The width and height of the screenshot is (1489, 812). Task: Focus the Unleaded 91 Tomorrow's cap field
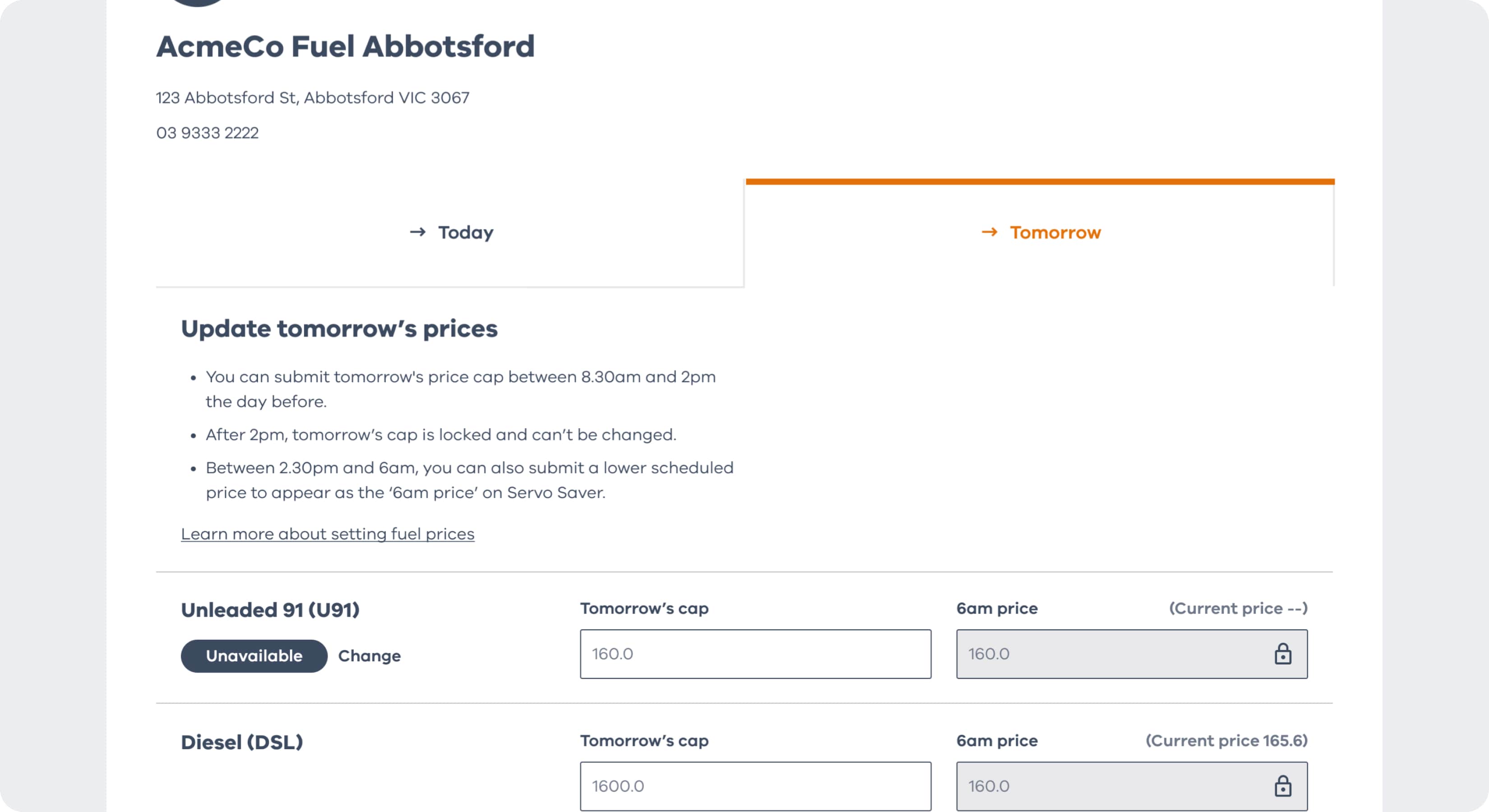pyautogui.click(x=755, y=654)
